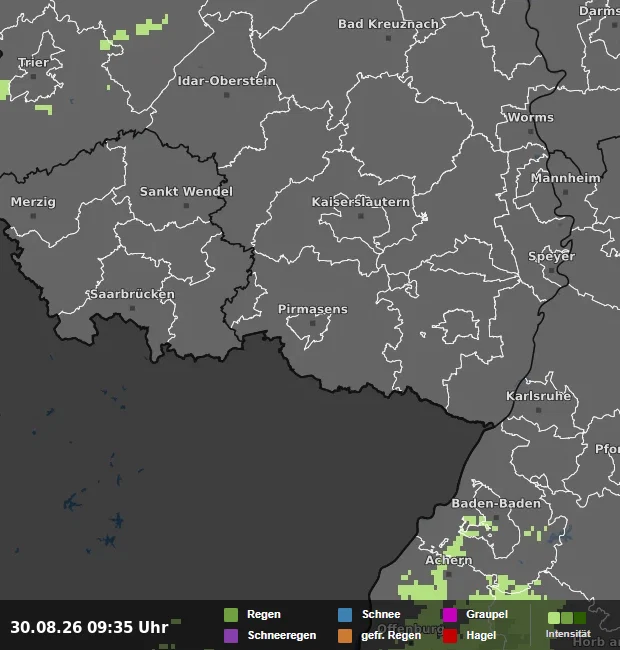
Task: Click the Saarbrücken city marker
Action: (132, 308)
